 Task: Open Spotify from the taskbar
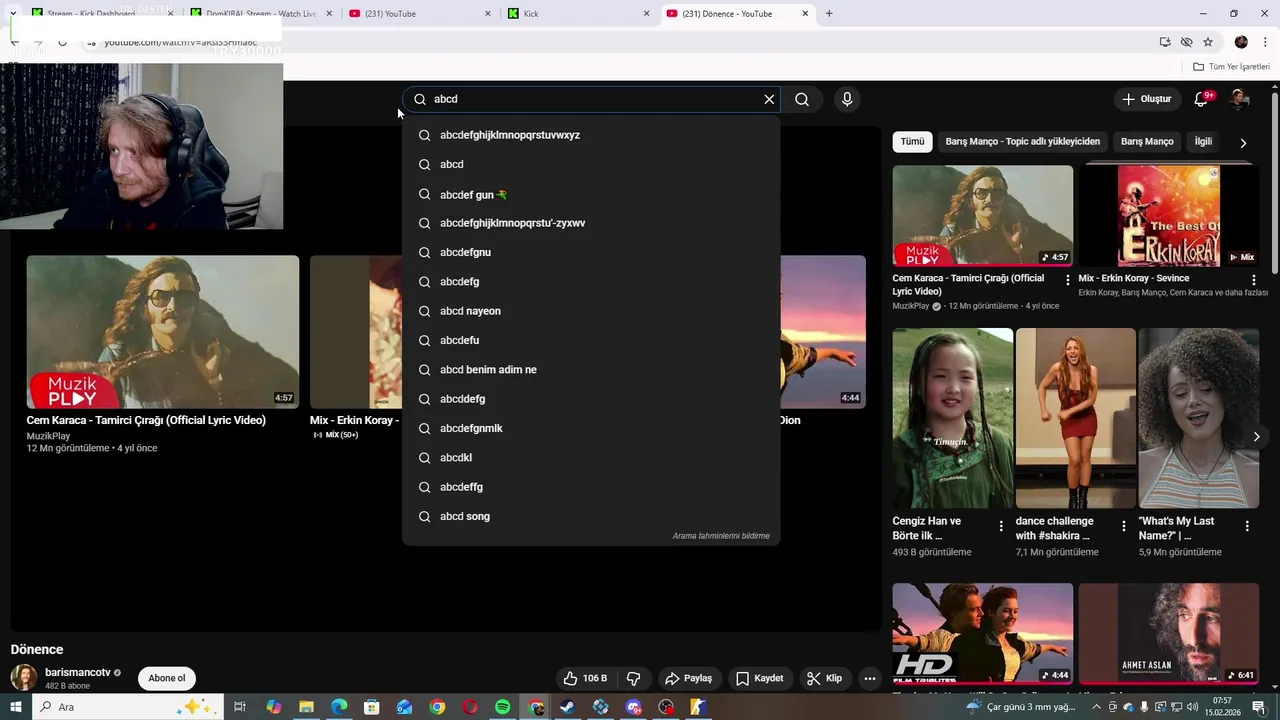(503, 707)
